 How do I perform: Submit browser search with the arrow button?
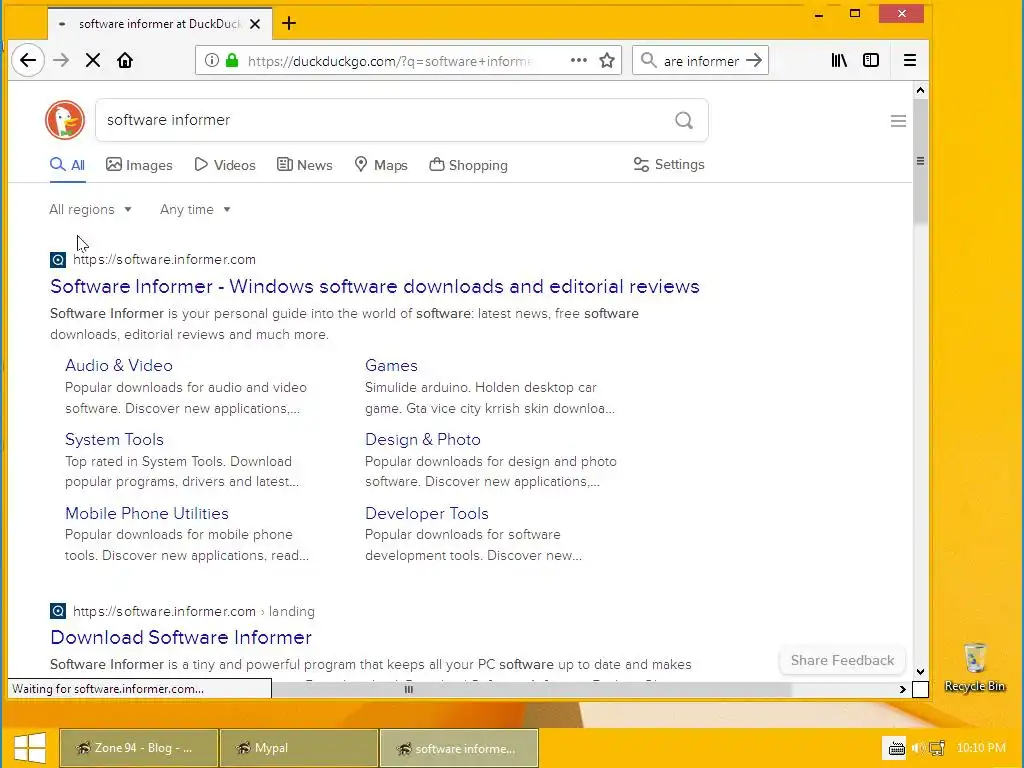[754, 61]
